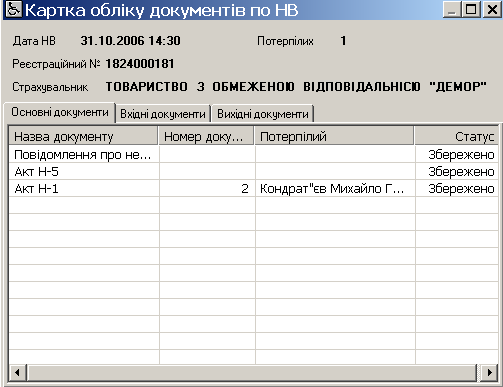Click the right scroll arrow
Viewport: 503px width, 387px height.
pyautogui.click(x=489, y=372)
